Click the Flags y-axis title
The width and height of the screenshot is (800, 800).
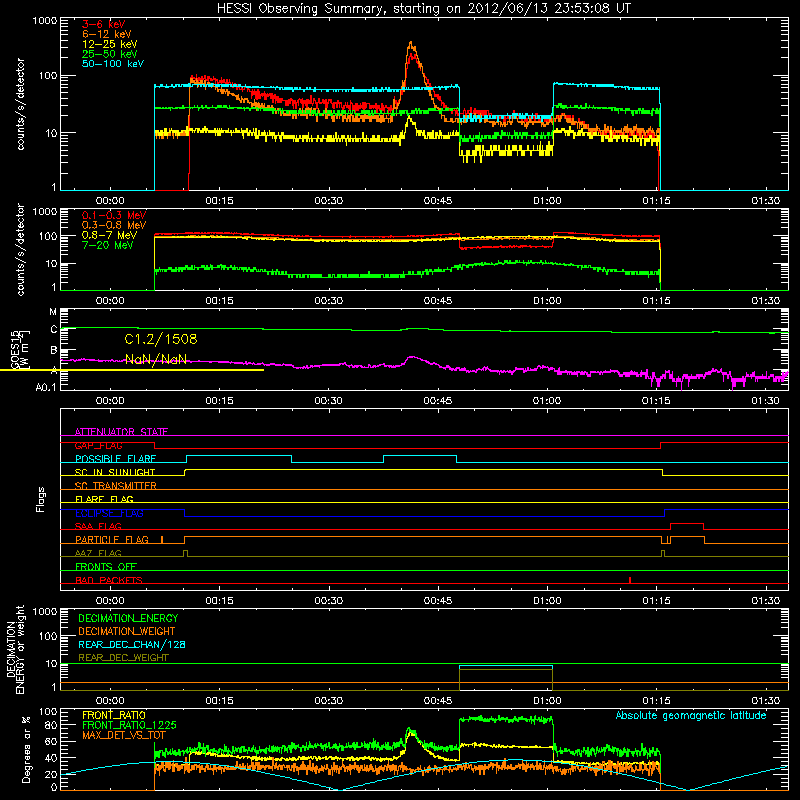pos(40,499)
